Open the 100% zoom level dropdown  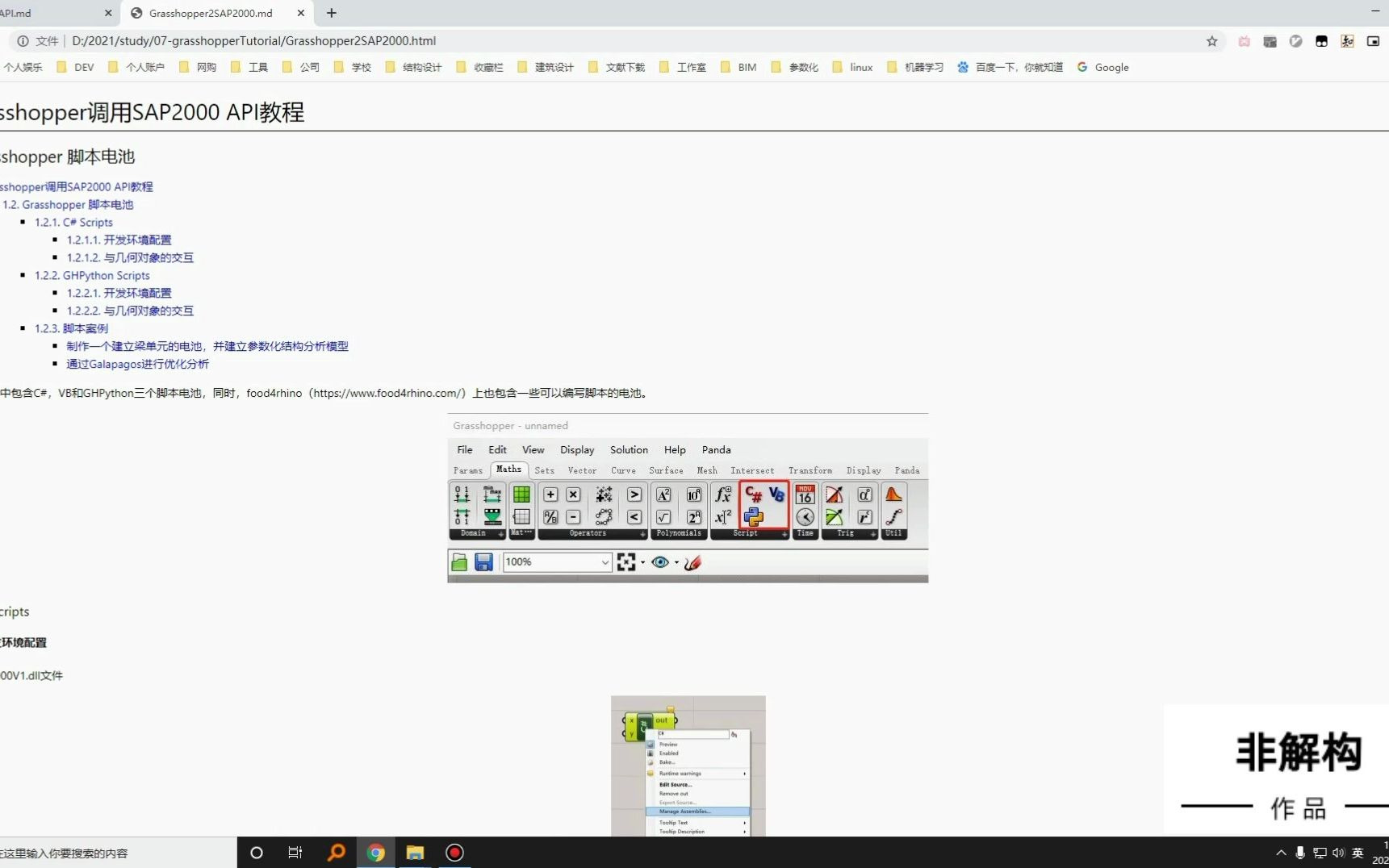click(556, 562)
